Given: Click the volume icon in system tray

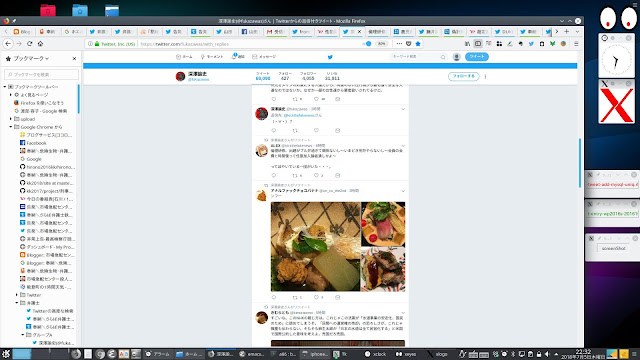Looking at the screenshot, I should tap(547, 354).
